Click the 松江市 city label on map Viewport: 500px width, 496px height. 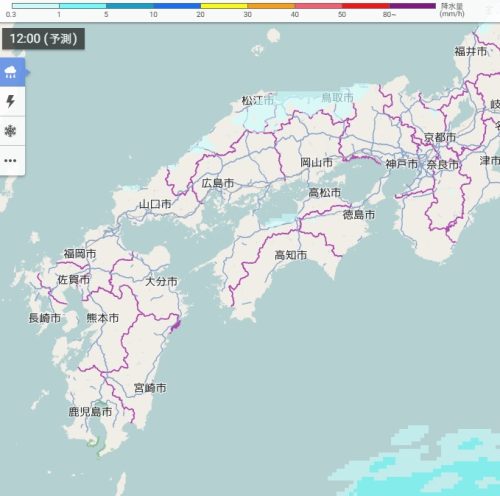pos(258,100)
